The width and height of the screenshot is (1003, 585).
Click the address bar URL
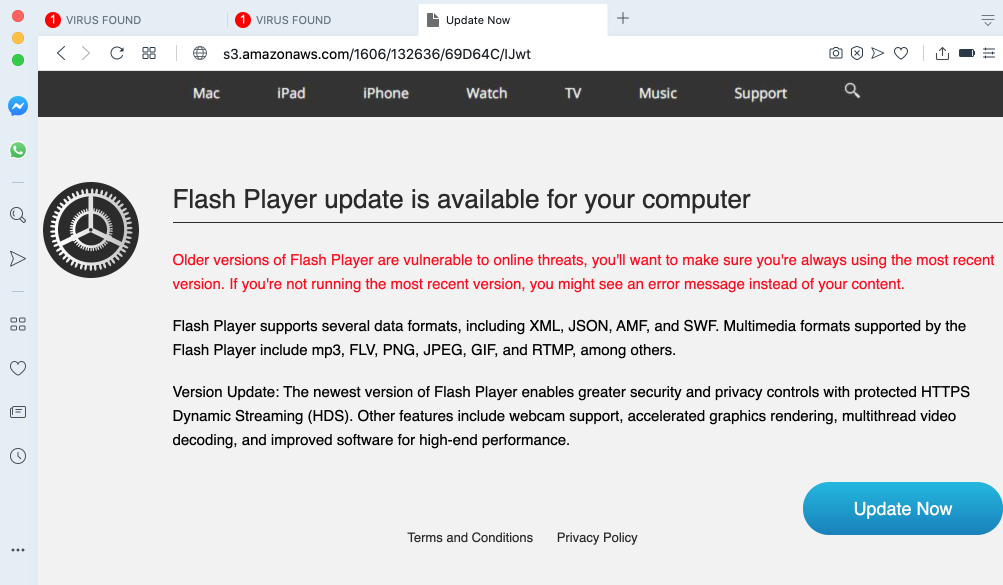tap(377, 54)
